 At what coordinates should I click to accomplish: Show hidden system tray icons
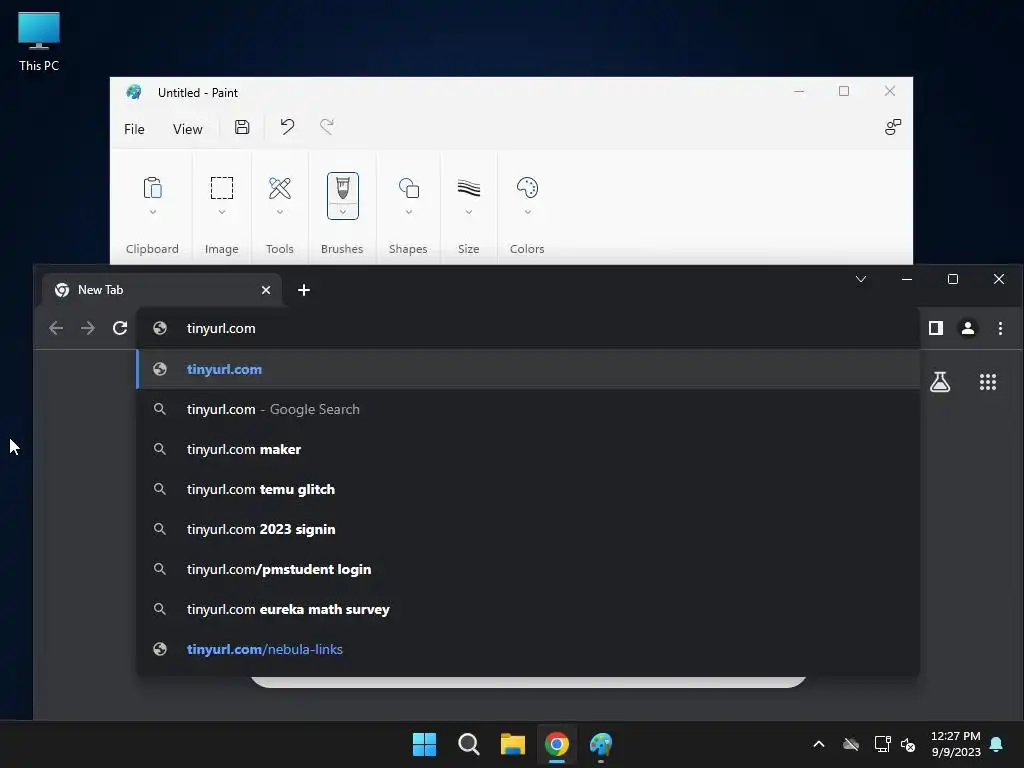[819, 744]
